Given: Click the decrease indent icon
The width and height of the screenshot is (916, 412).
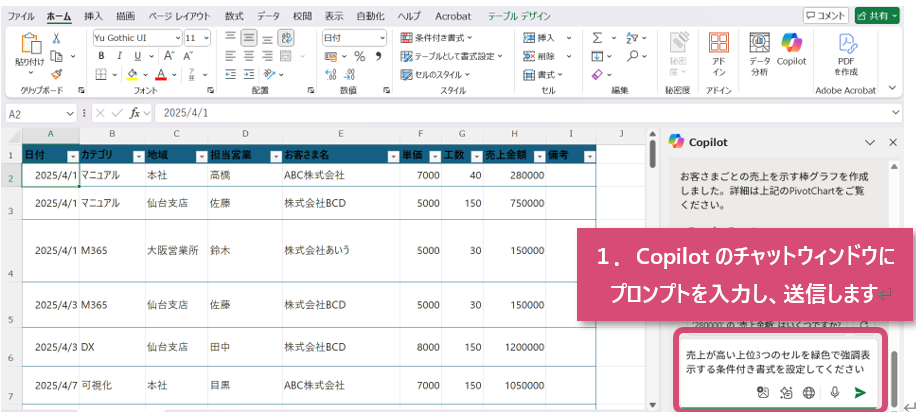Looking at the screenshot, I should [231, 74].
